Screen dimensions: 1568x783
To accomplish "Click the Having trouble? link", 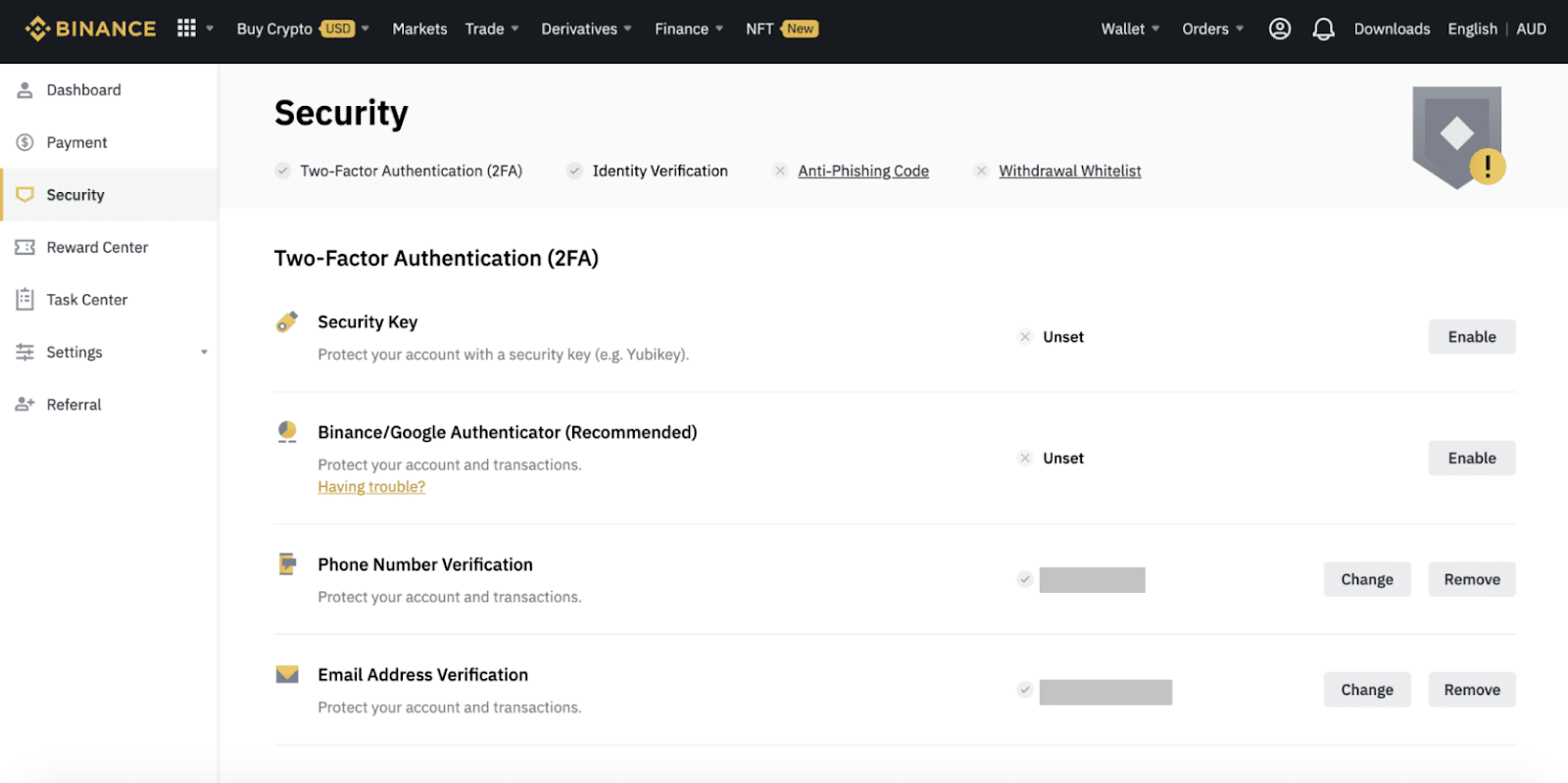I will pos(371,487).
